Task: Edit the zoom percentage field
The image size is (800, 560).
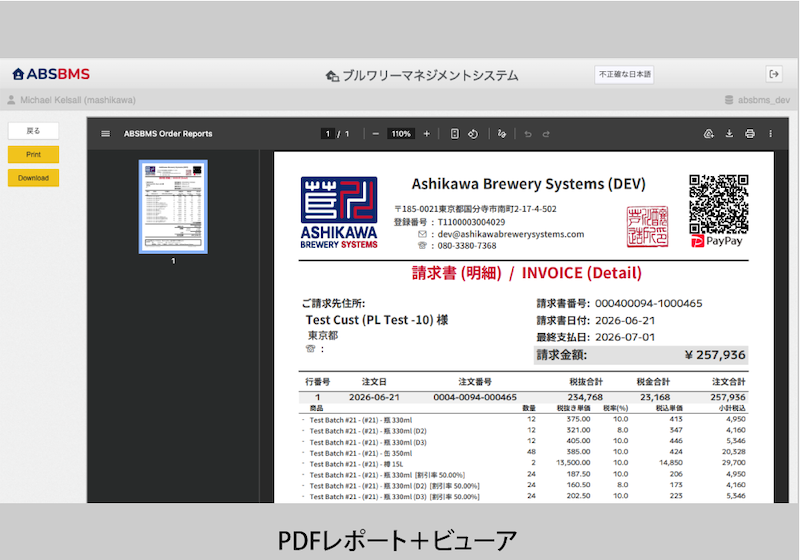Action: (x=401, y=134)
